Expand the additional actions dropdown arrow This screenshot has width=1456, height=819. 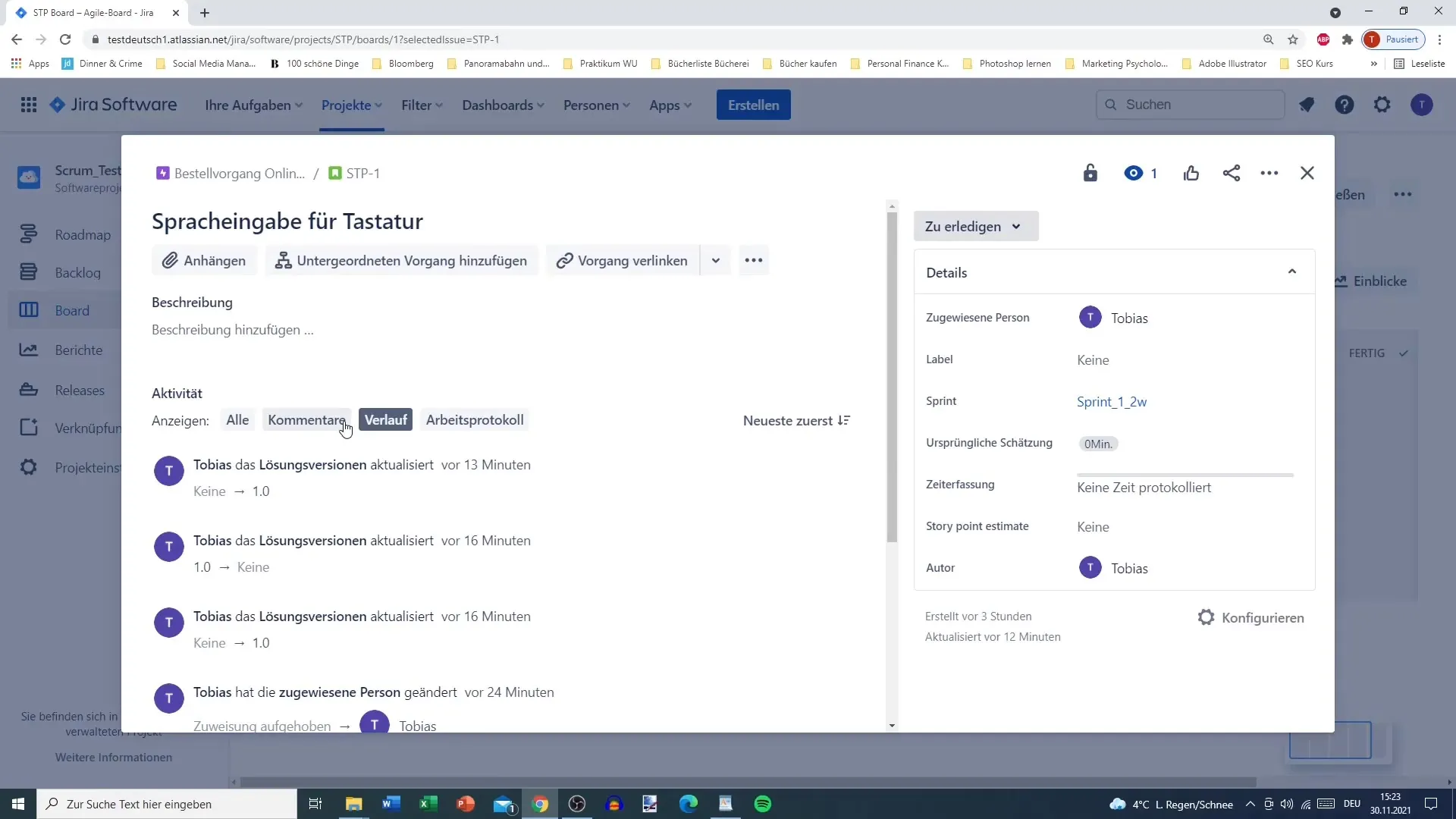(x=716, y=260)
